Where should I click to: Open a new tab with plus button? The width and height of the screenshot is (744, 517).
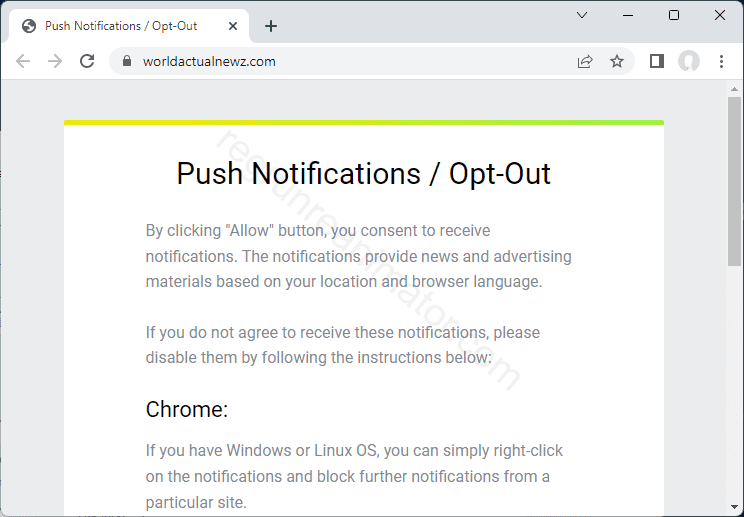[x=271, y=26]
